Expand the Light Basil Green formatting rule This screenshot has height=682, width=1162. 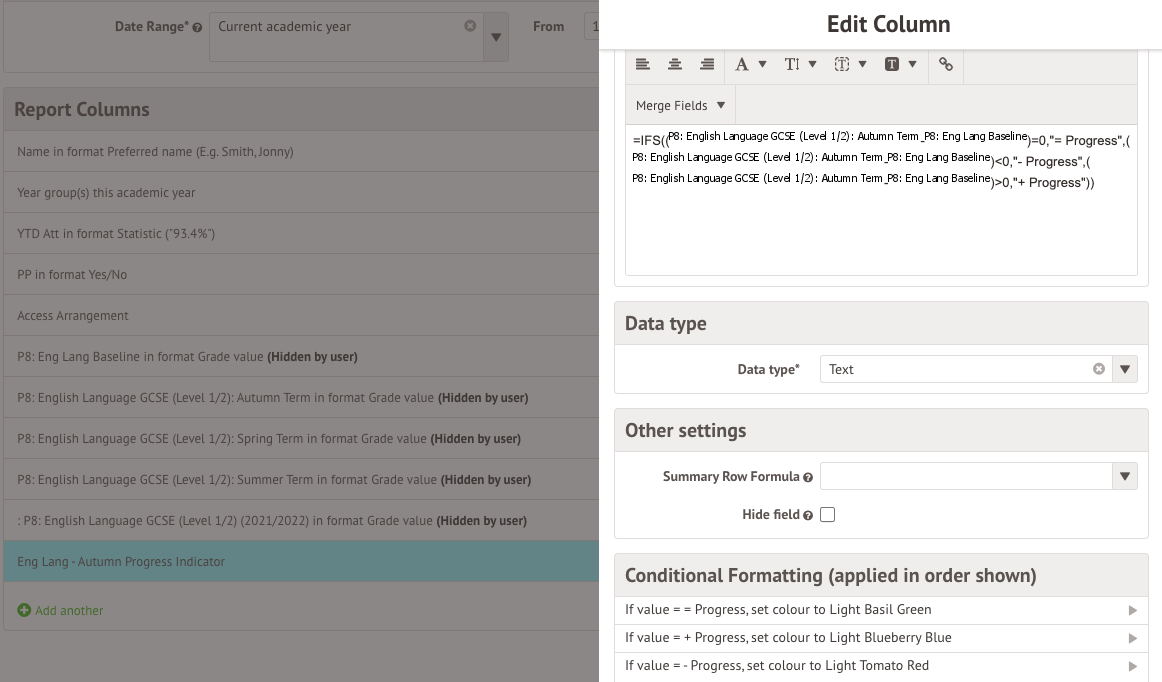(x=1132, y=609)
